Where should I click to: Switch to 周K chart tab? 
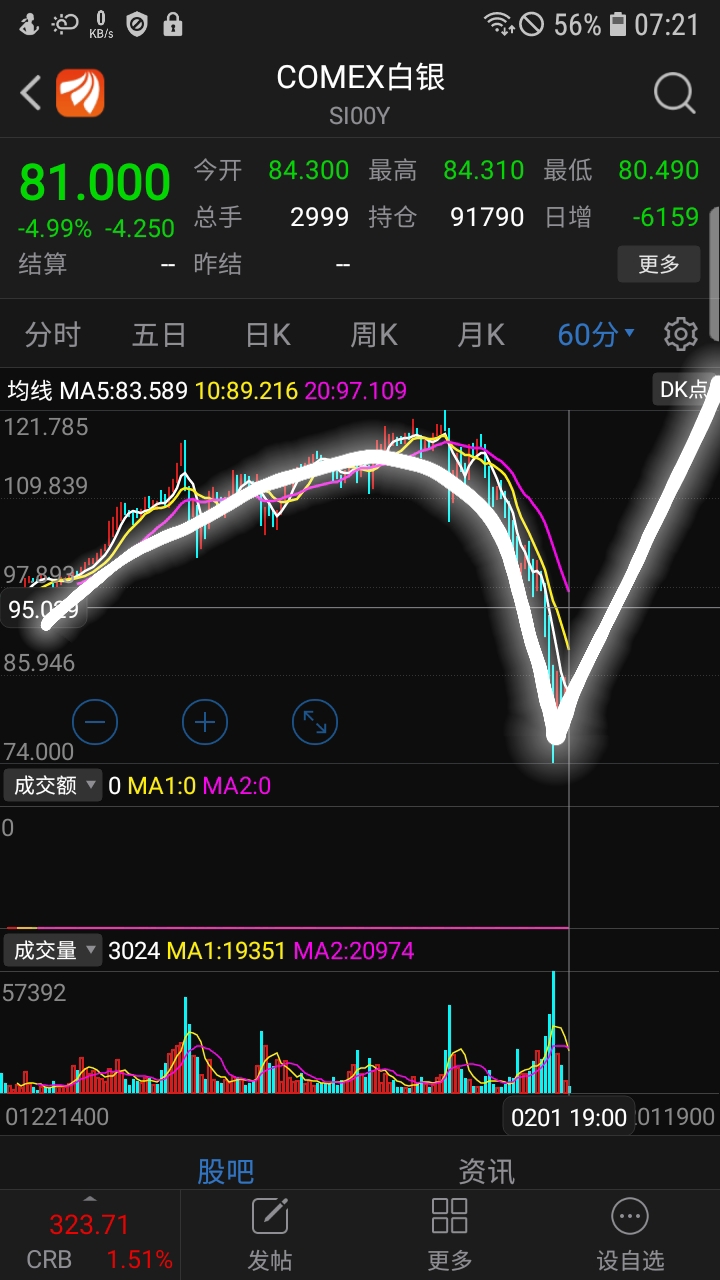[x=374, y=334]
